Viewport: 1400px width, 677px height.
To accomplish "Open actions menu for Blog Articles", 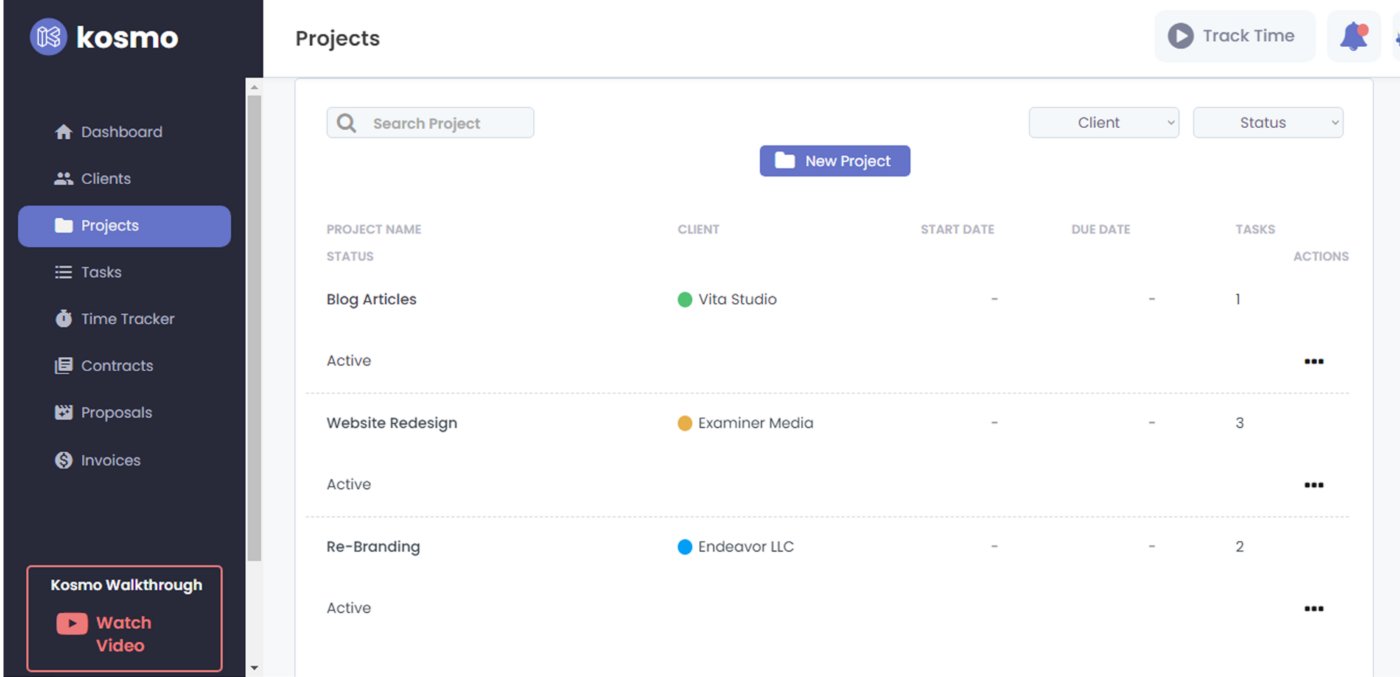I will tap(1313, 362).
